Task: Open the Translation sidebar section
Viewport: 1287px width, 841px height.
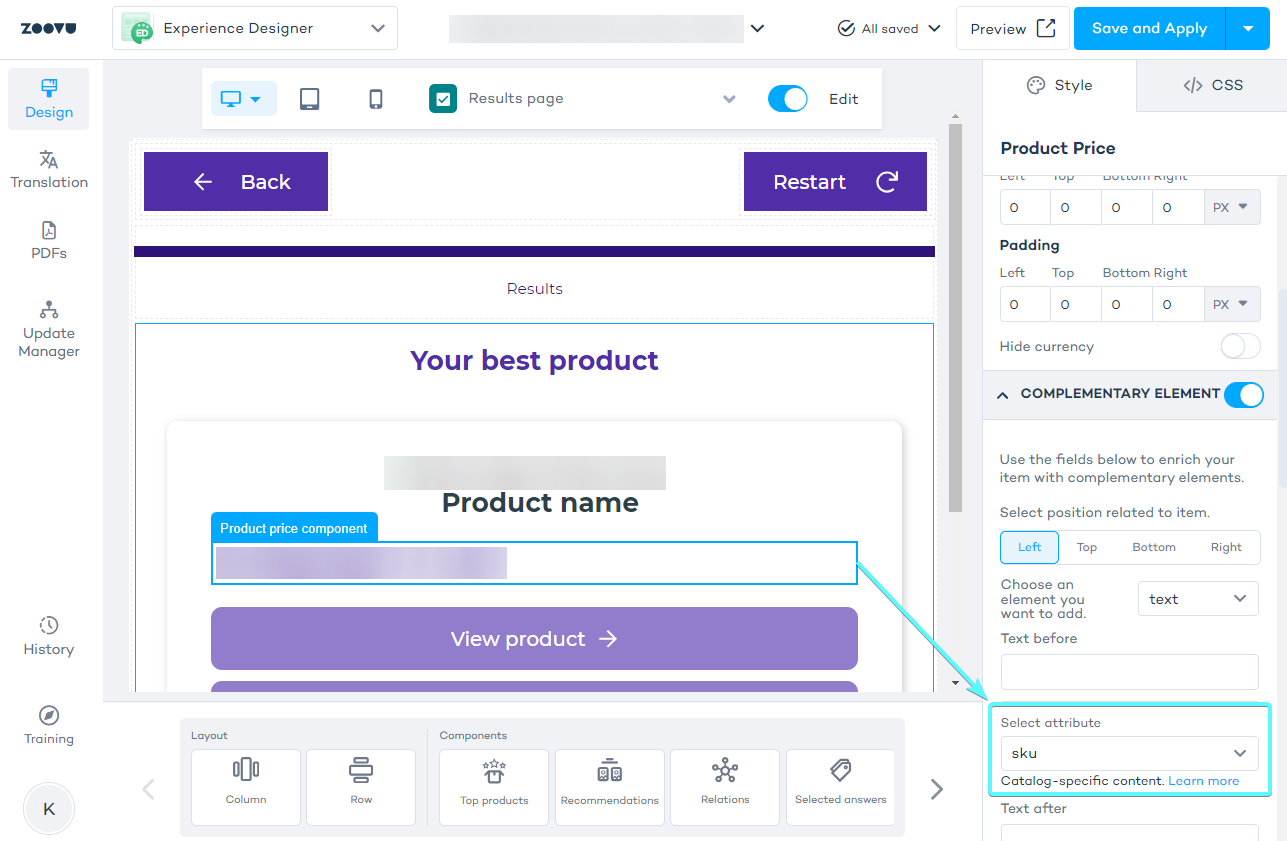Action: 49,169
